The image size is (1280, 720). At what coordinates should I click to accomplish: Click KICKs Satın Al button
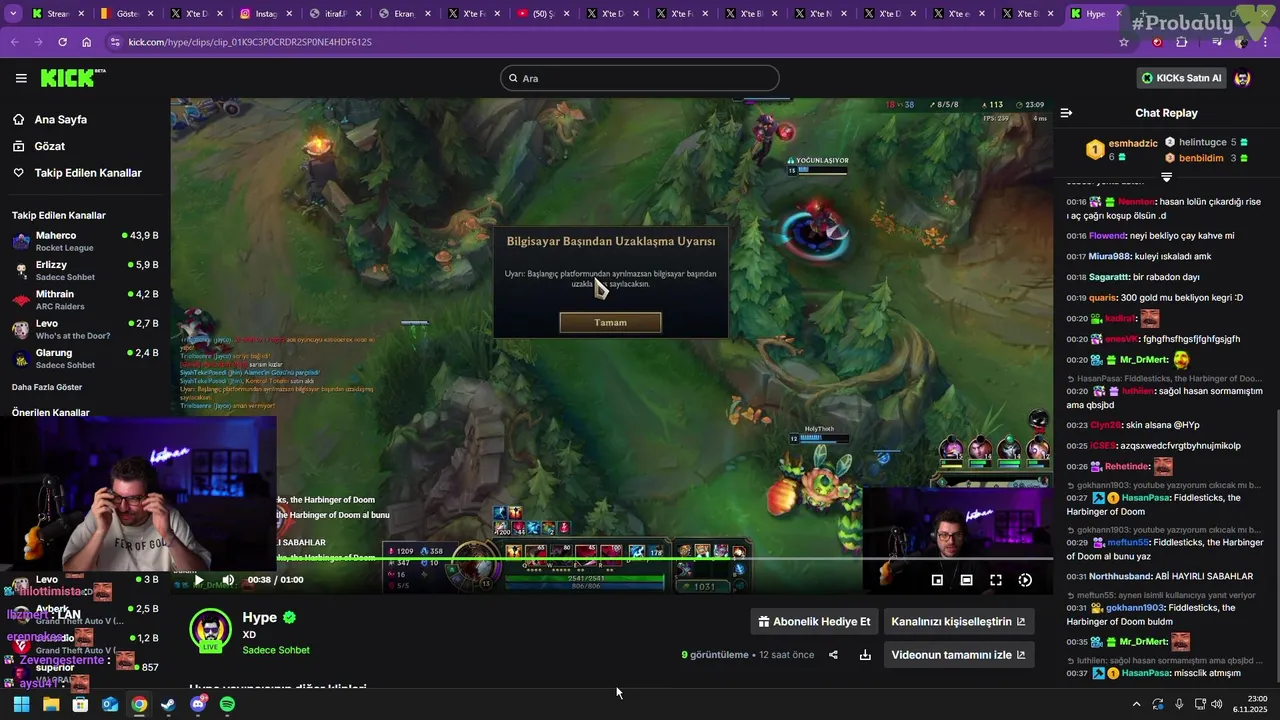click(x=1182, y=78)
